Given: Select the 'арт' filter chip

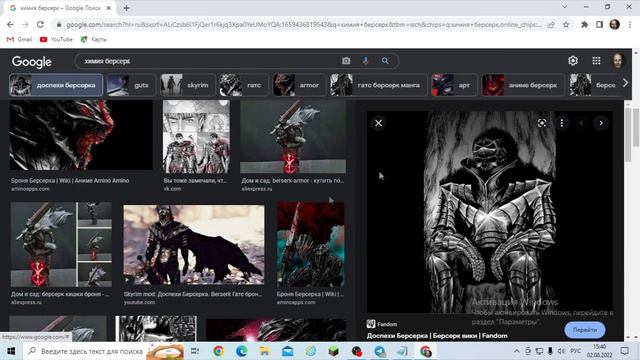Looking at the screenshot, I should tap(454, 85).
